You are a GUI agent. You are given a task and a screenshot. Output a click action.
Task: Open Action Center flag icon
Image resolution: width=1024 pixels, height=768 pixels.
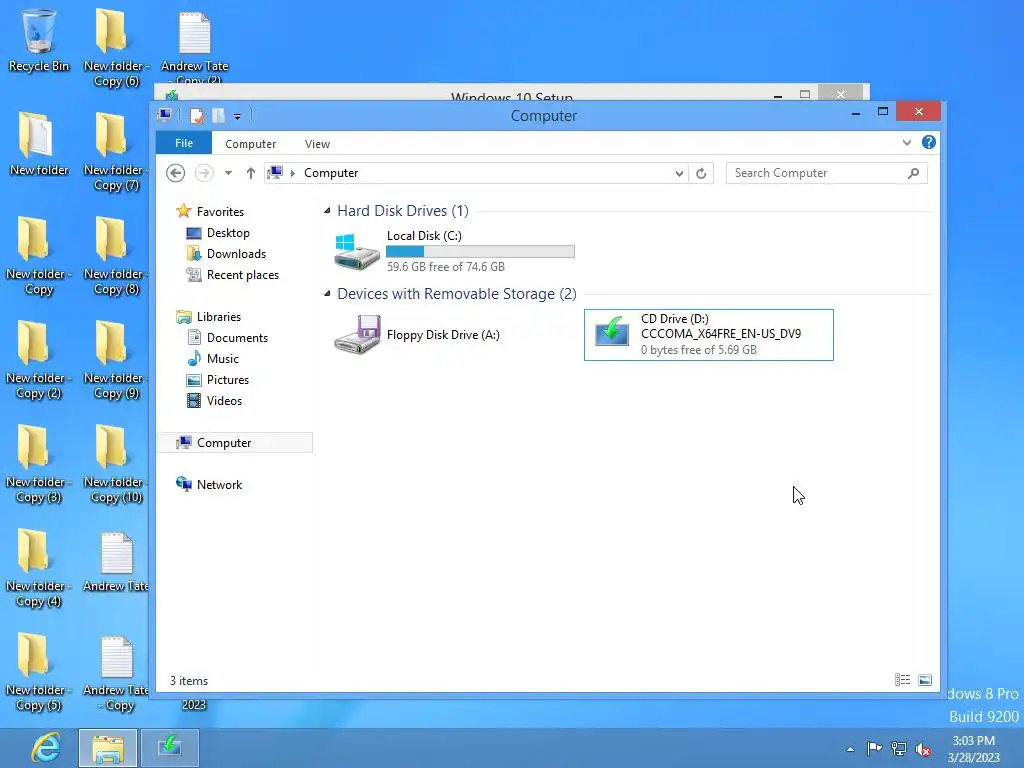click(x=874, y=749)
